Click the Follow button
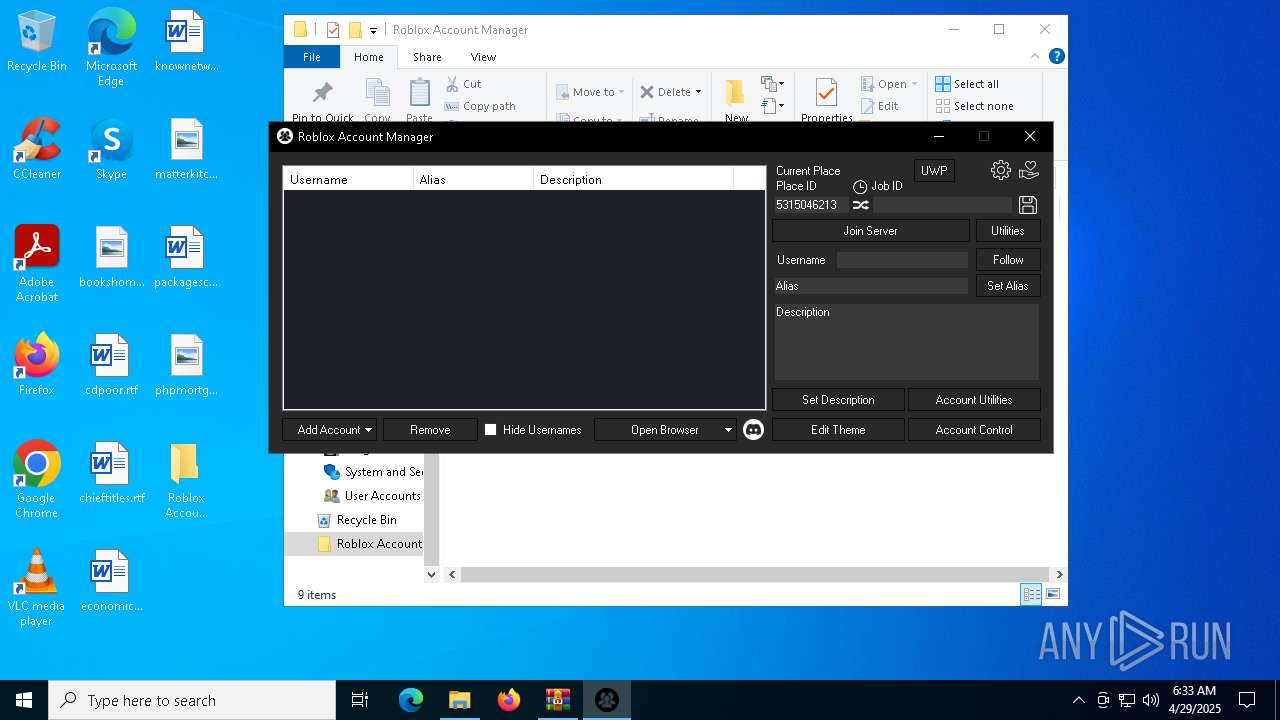Image resolution: width=1280 pixels, height=720 pixels. coord(1008,260)
